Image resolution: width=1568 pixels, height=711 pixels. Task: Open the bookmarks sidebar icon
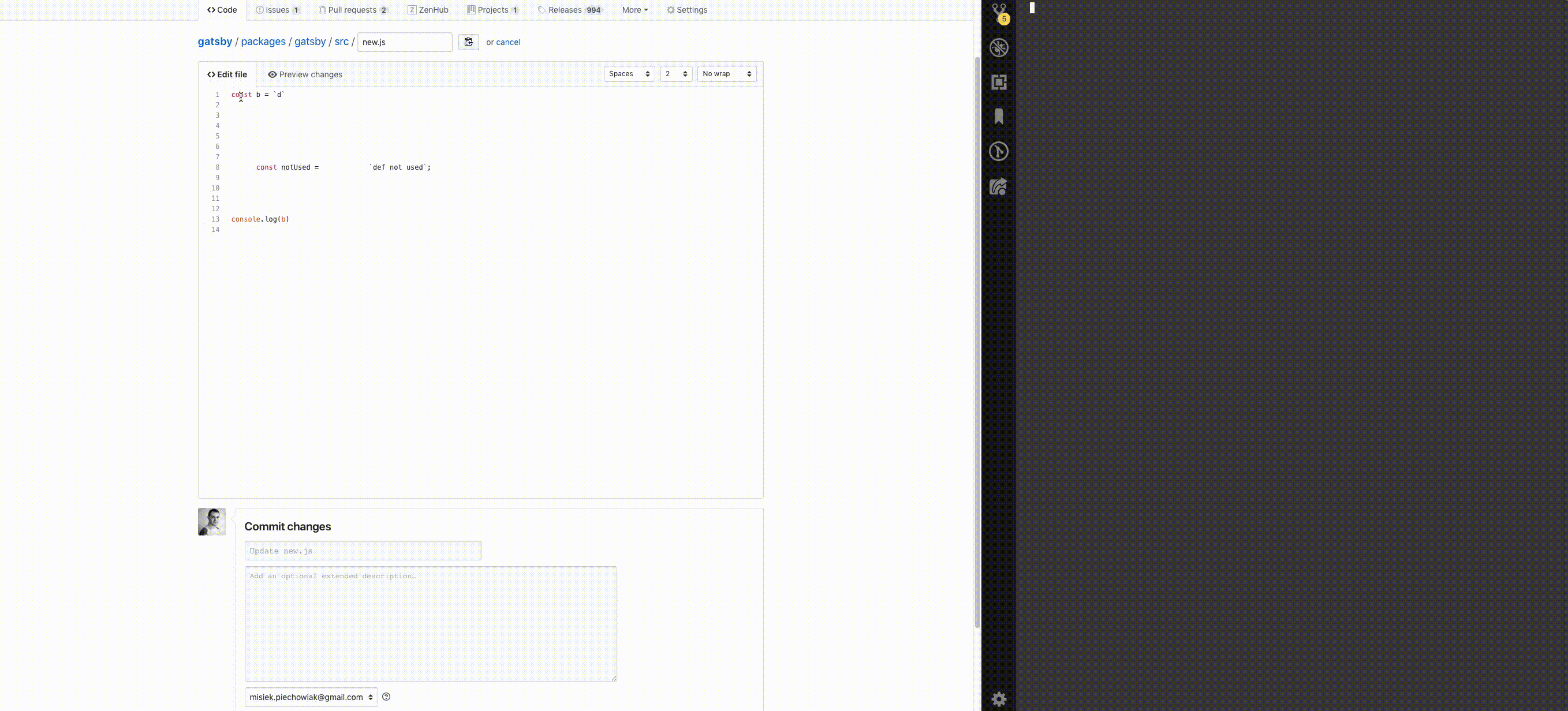(x=999, y=116)
